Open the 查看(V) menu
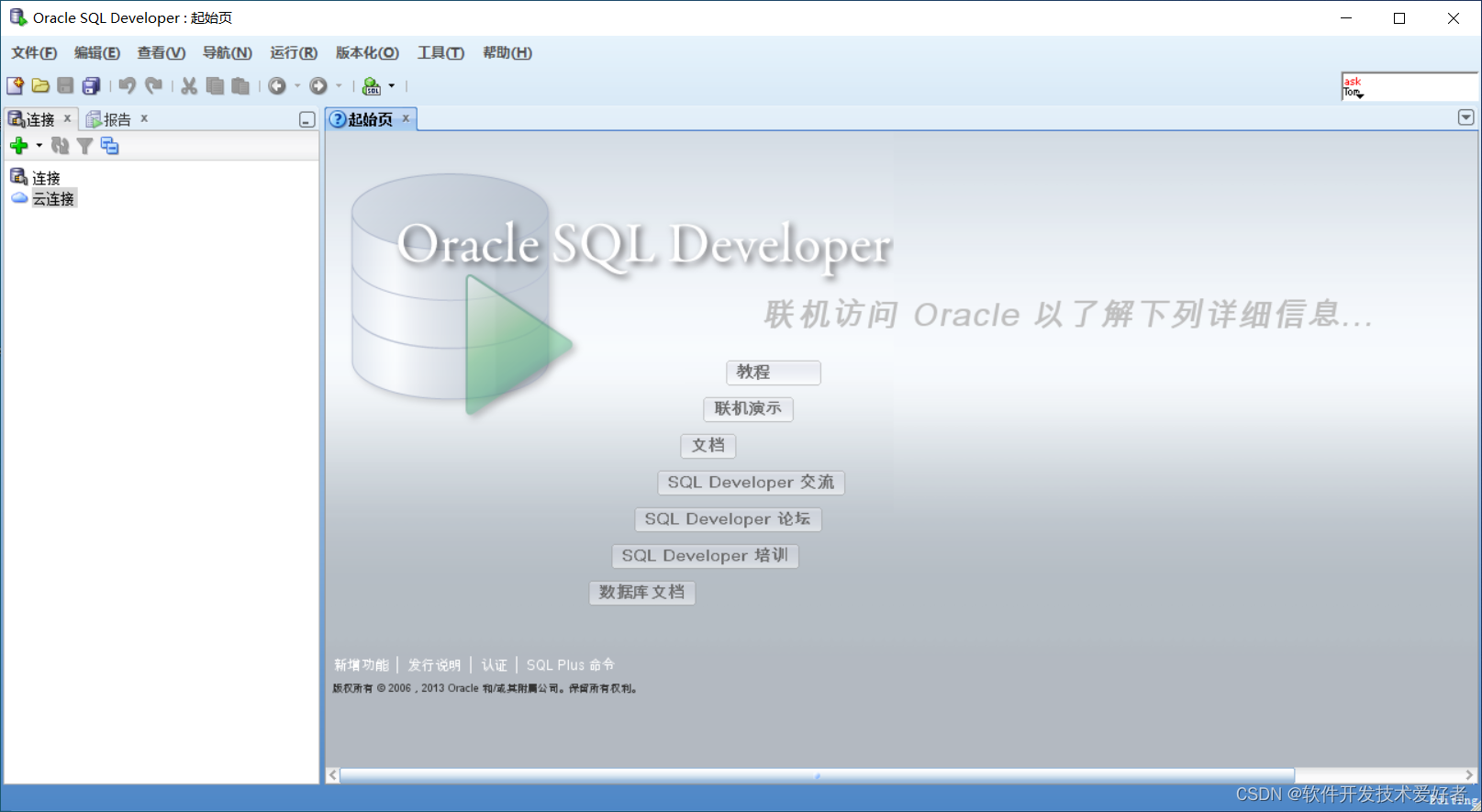1482x812 pixels. [x=162, y=52]
